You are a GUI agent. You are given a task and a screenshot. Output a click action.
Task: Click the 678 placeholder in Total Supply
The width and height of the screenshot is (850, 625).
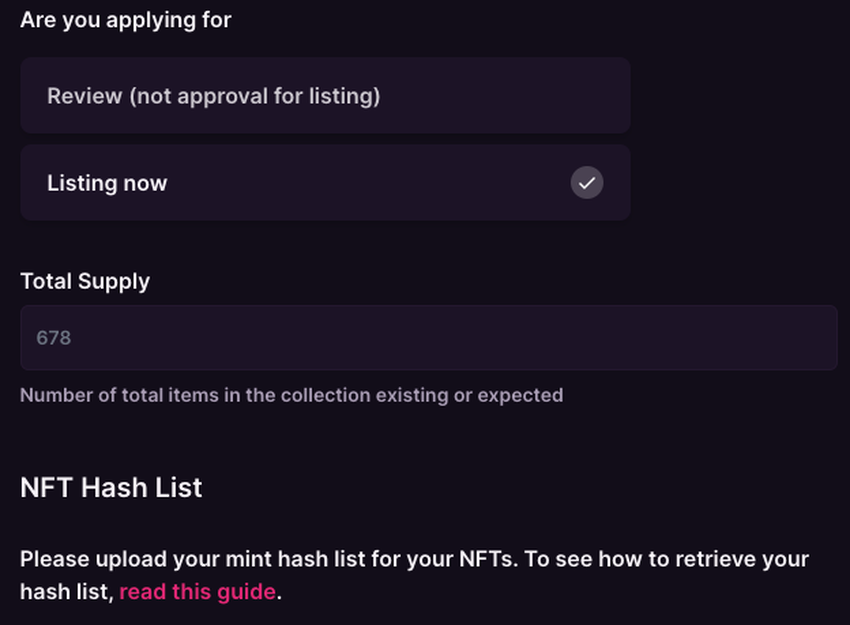click(54, 338)
